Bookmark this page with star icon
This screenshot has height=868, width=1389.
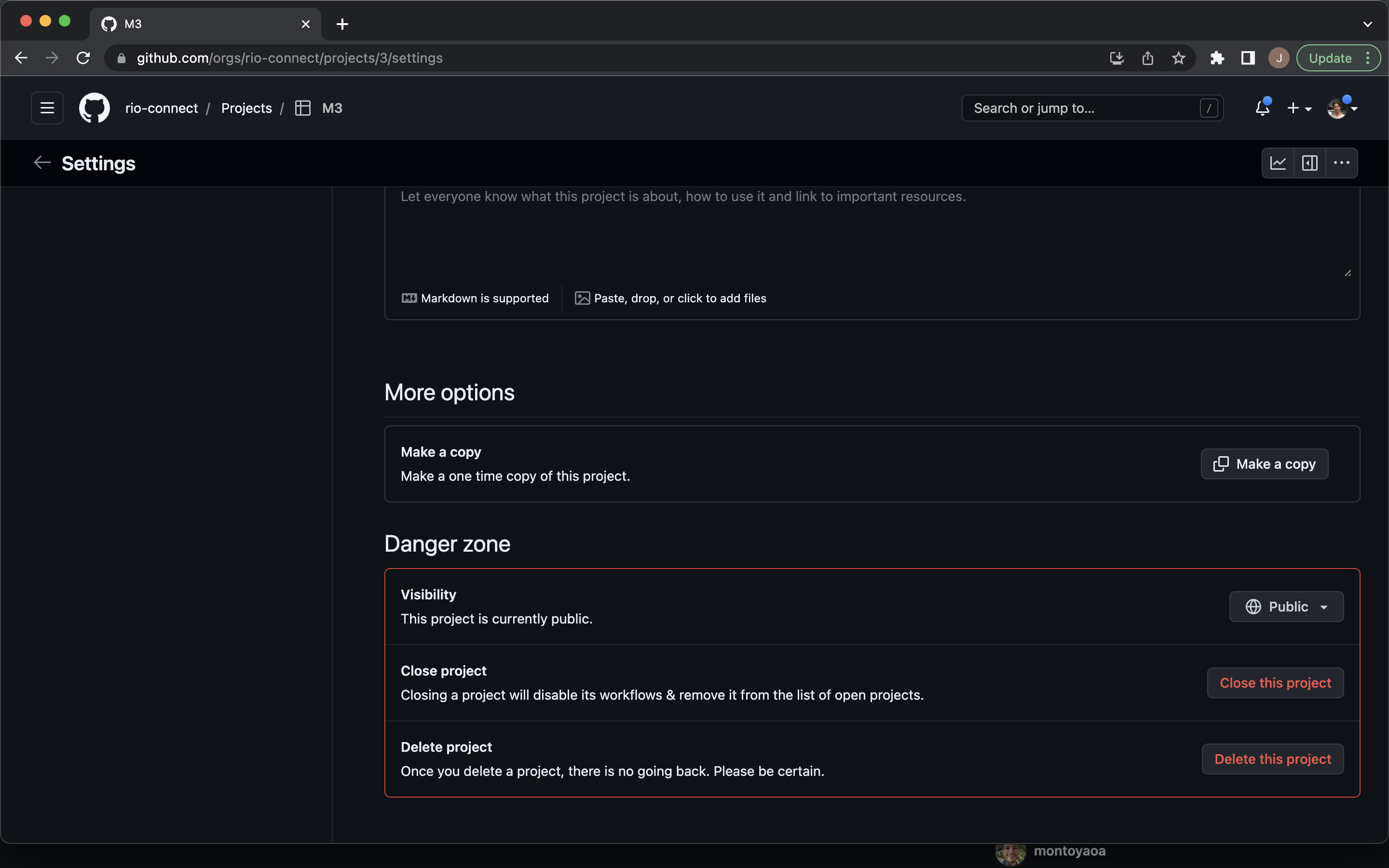(x=1178, y=58)
